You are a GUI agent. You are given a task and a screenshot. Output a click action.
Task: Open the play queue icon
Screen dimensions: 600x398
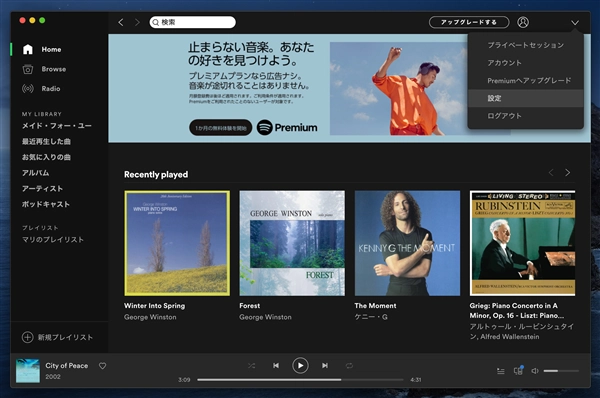(x=501, y=371)
